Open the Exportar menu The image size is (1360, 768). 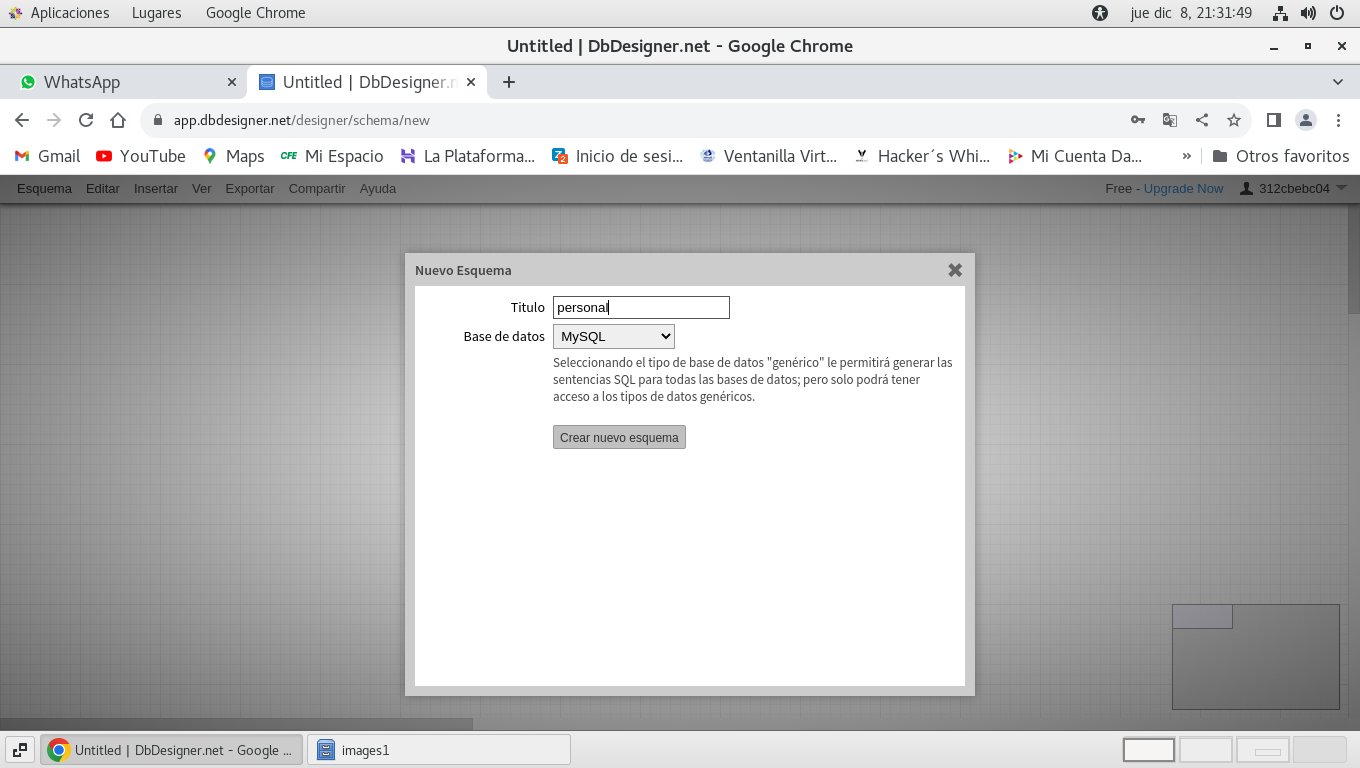pos(249,188)
